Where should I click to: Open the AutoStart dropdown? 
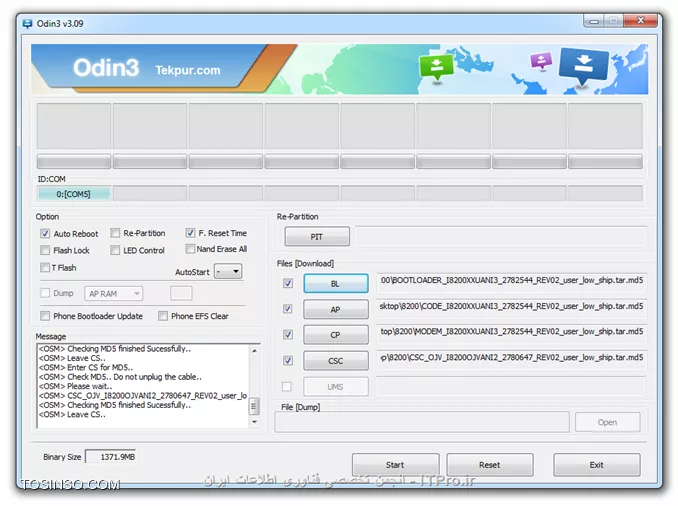[x=228, y=272]
